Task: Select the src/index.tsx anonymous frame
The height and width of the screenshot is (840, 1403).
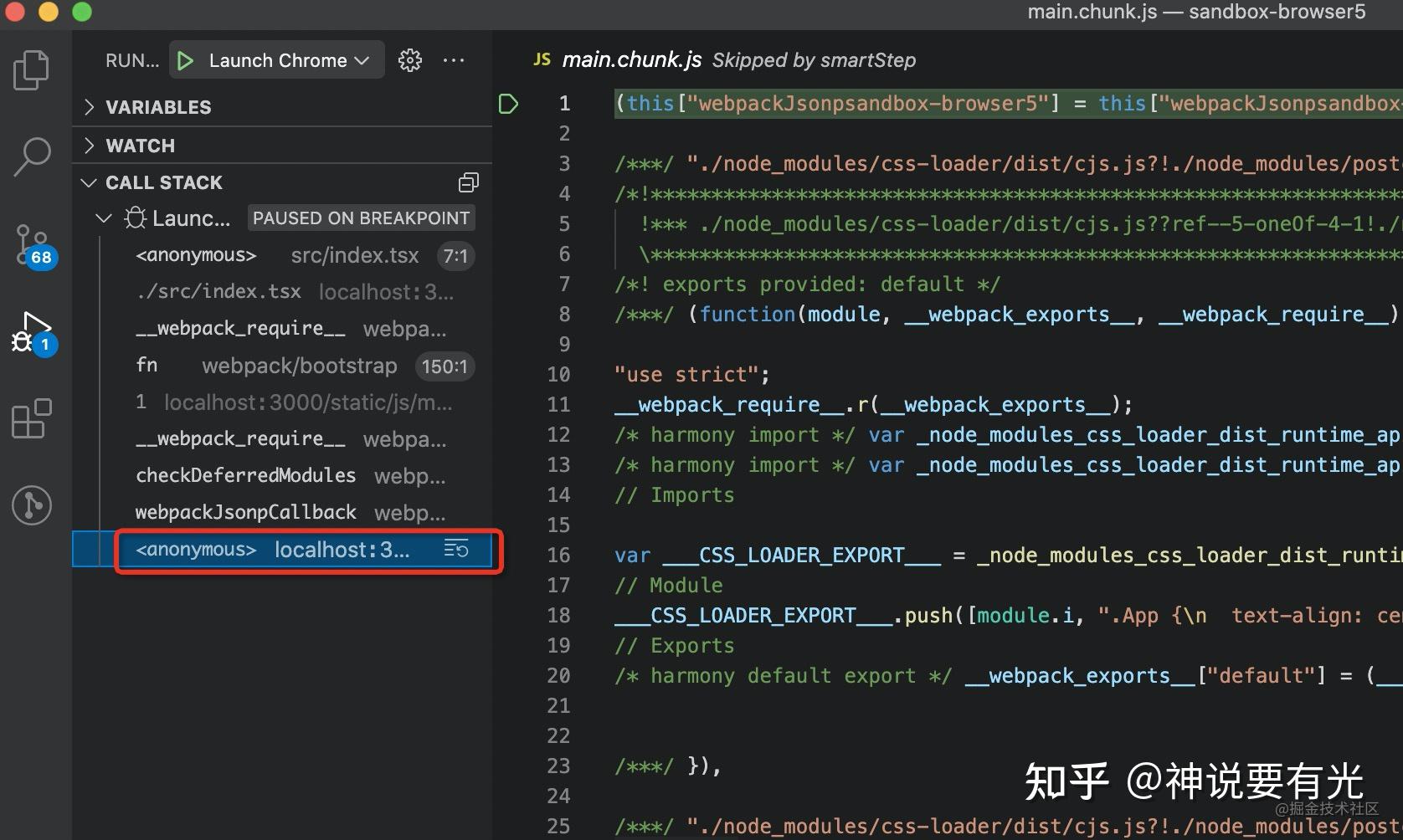Action: pyautogui.click(x=196, y=254)
